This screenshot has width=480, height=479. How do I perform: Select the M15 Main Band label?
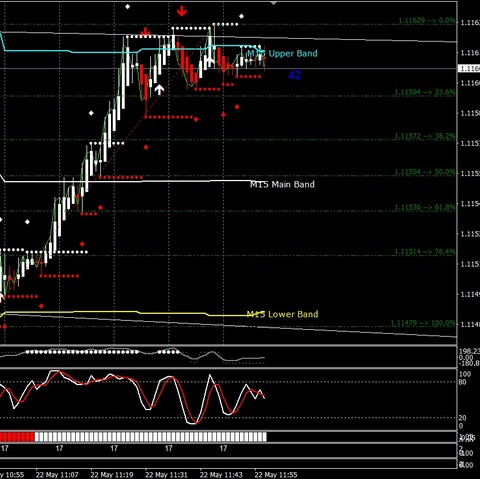(x=282, y=184)
